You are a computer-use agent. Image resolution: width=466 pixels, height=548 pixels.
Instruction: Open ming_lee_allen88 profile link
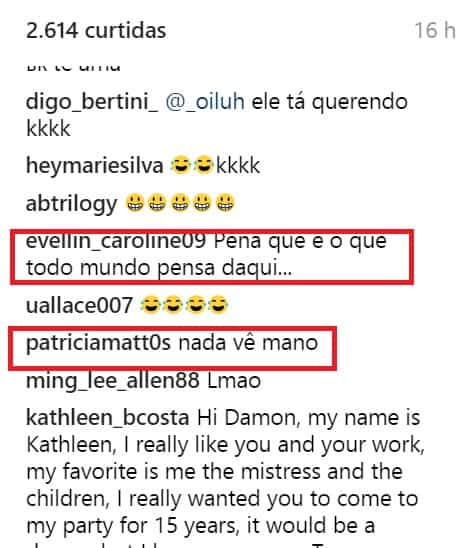[113, 381]
